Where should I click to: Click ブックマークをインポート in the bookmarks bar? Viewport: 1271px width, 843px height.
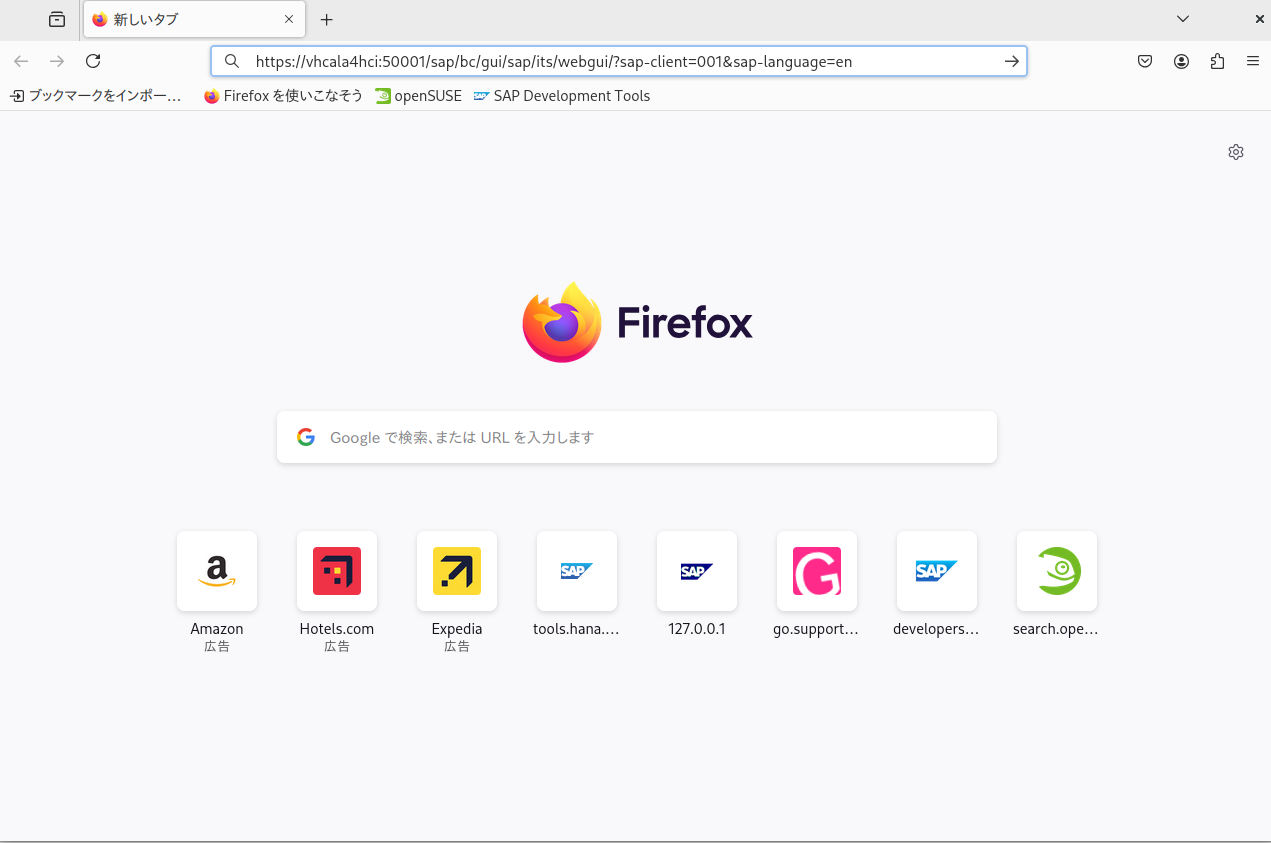(x=95, y=95)
